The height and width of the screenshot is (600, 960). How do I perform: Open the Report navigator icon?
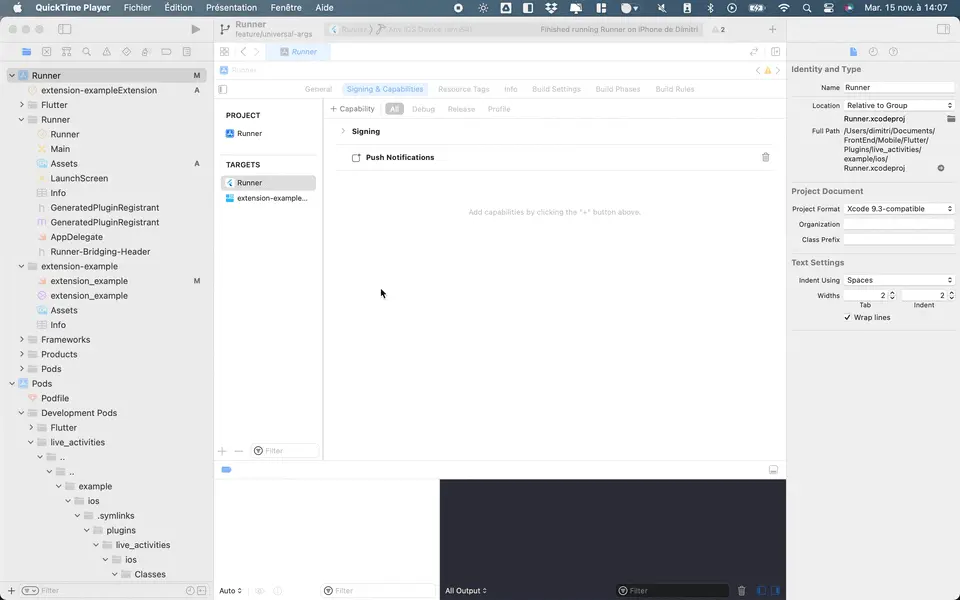click(x=187, y=52)
